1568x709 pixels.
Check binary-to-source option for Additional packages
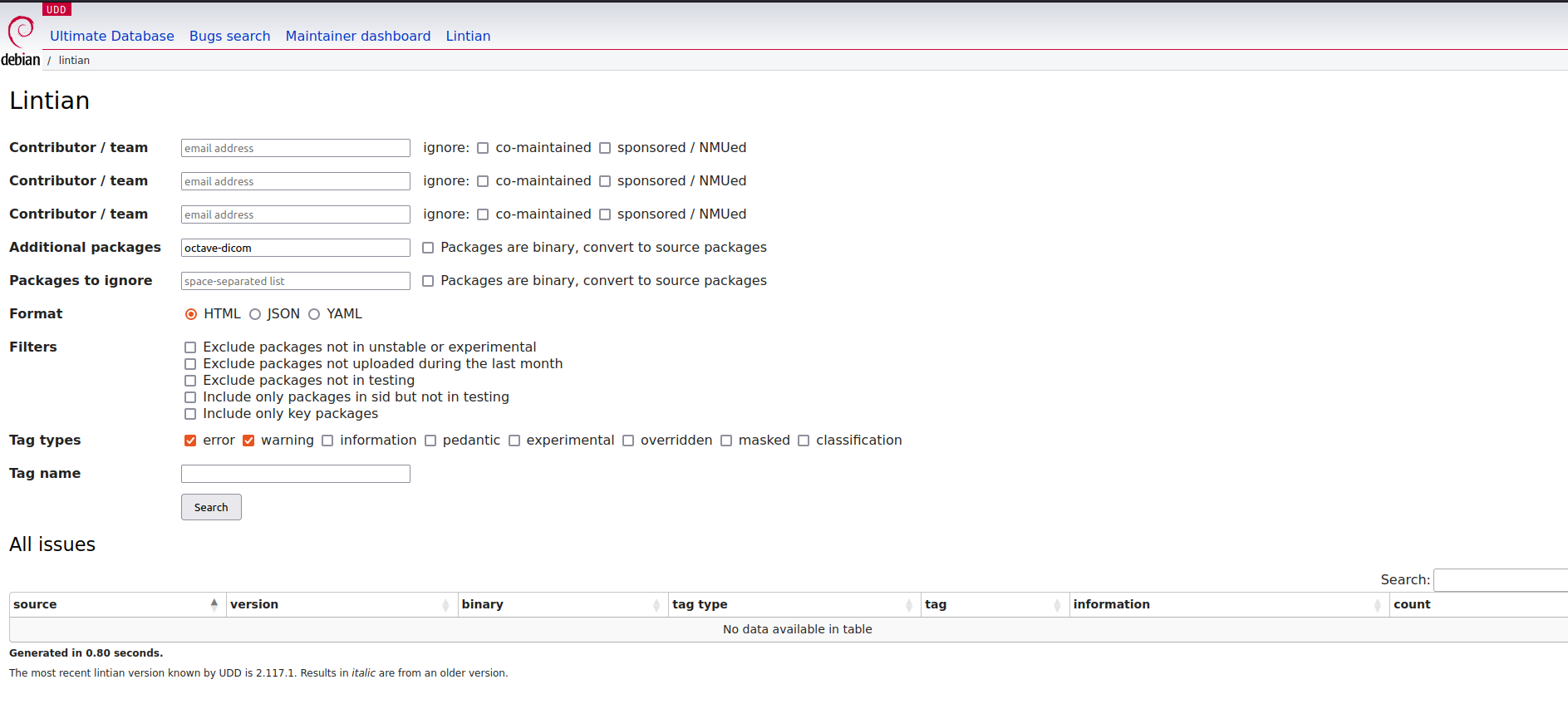pos(428,248)
